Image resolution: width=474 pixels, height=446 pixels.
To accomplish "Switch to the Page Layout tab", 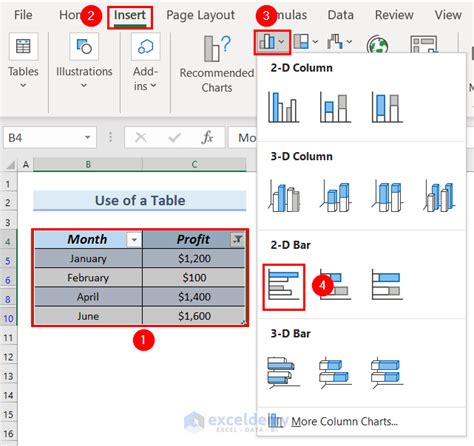I will 200,15.
